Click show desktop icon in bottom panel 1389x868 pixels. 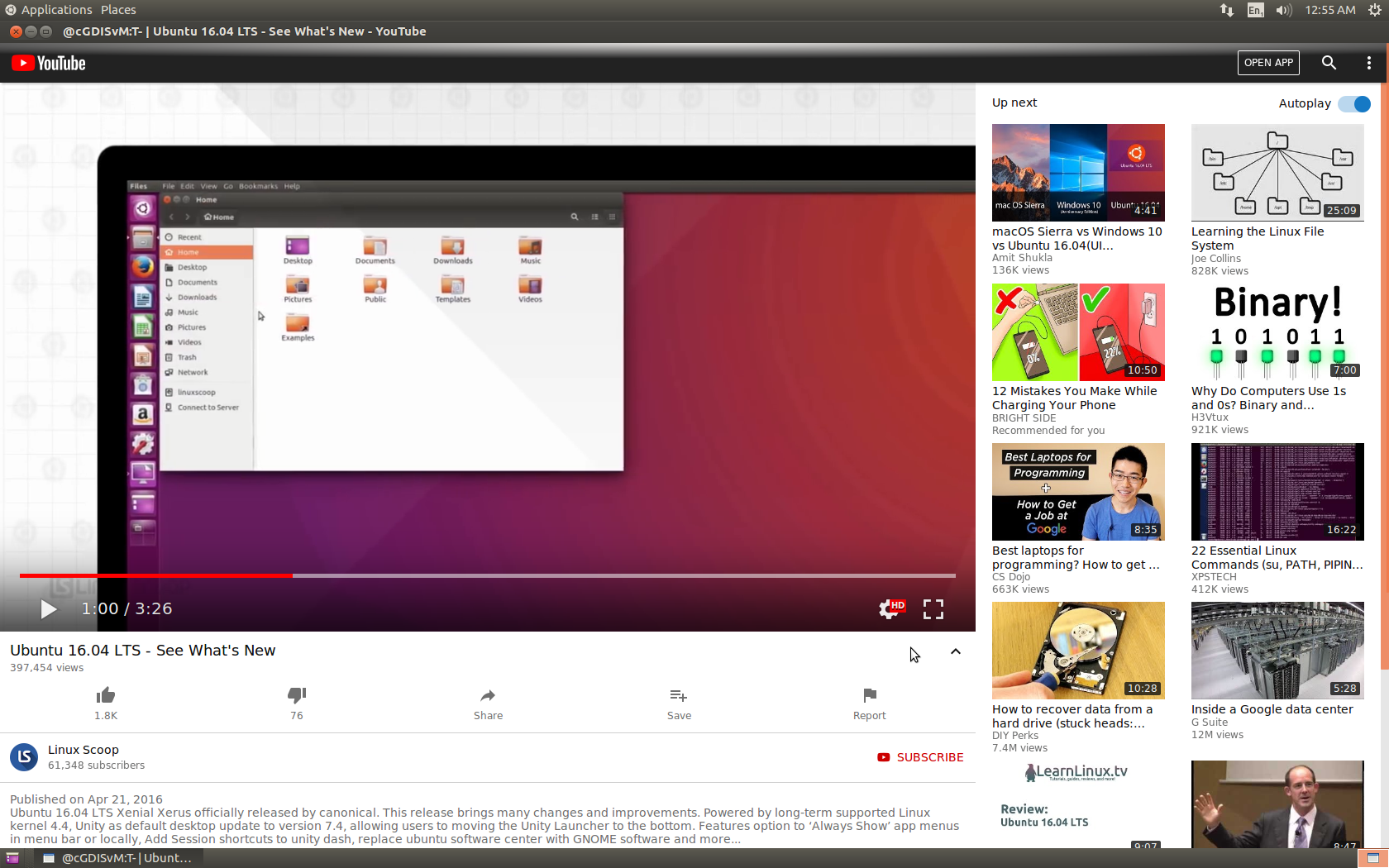[12, 858]
